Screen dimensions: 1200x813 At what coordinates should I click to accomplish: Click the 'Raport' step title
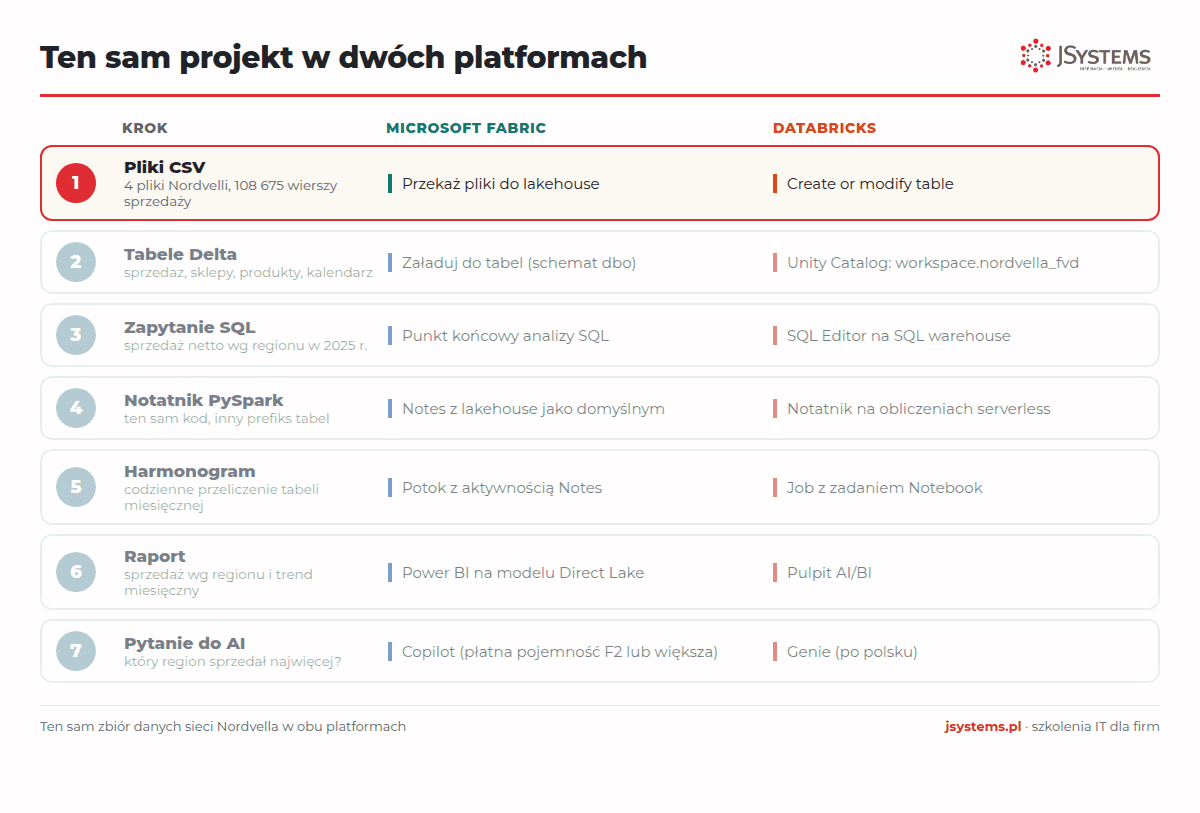pyautogui.click(x=155, y=556)
